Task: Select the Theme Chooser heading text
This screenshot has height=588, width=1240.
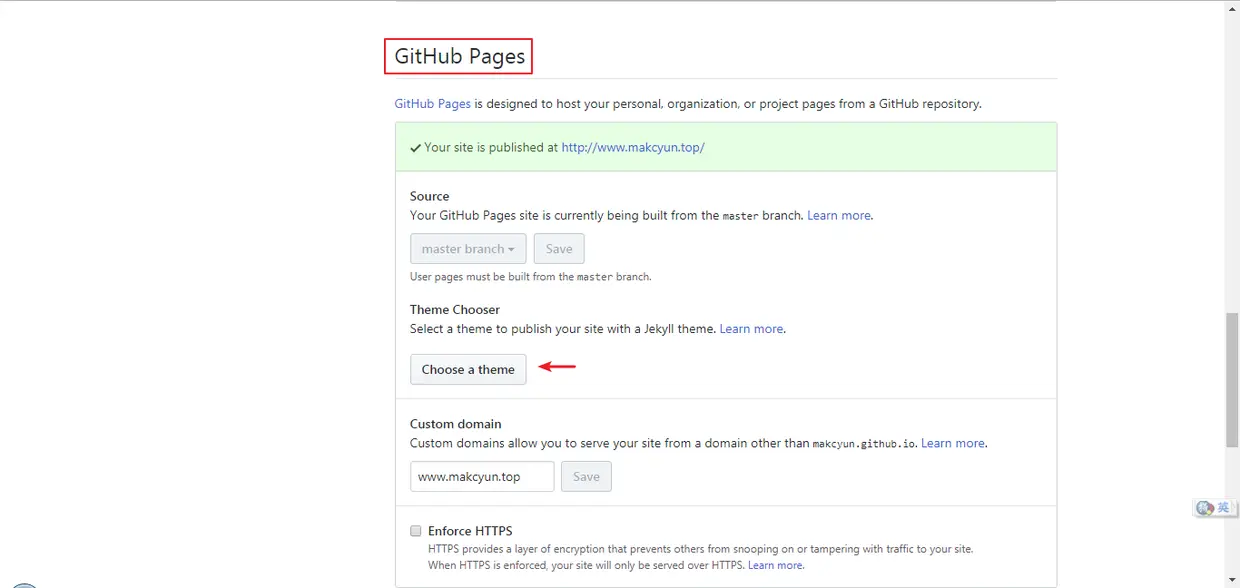Action: (455, 309)
